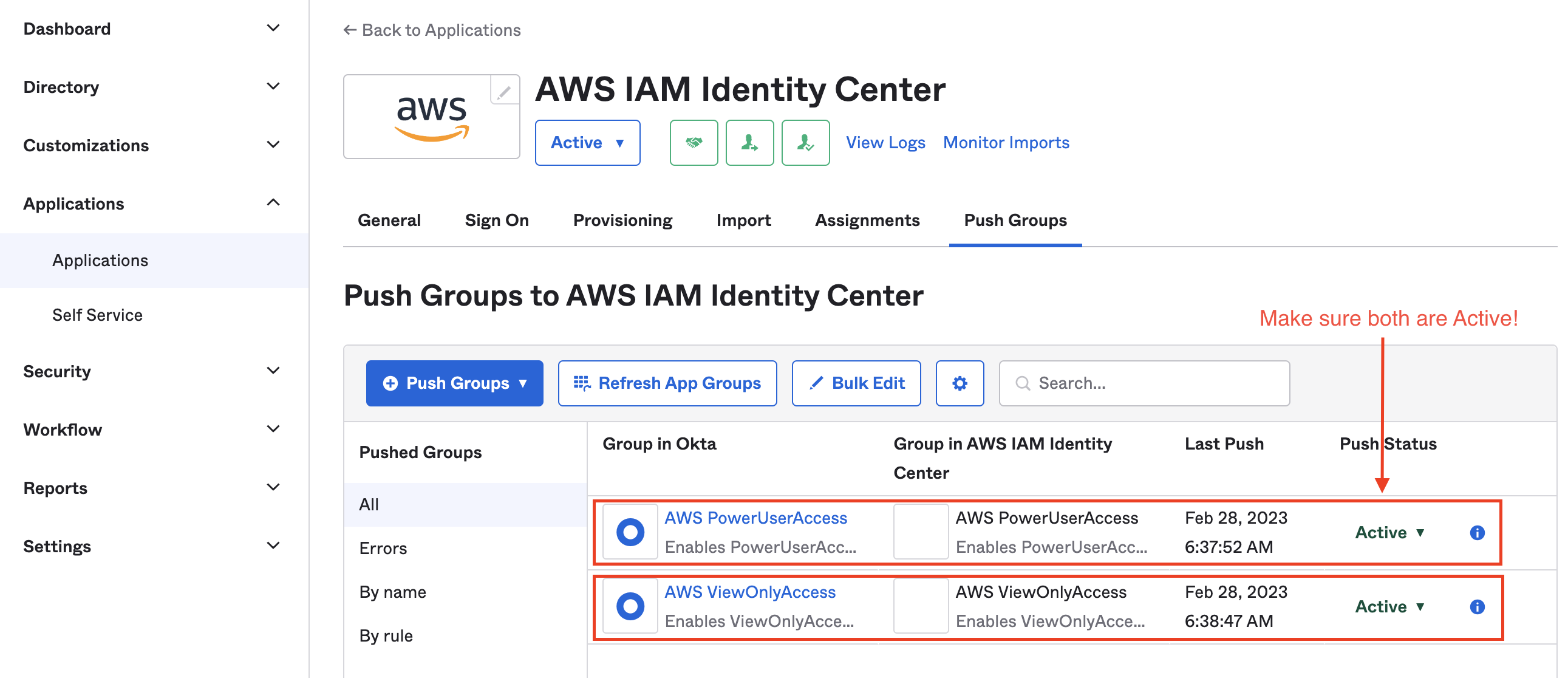Edit the AWS logo with pencil icon
The image size is (1568, 678).
point(505,91)
